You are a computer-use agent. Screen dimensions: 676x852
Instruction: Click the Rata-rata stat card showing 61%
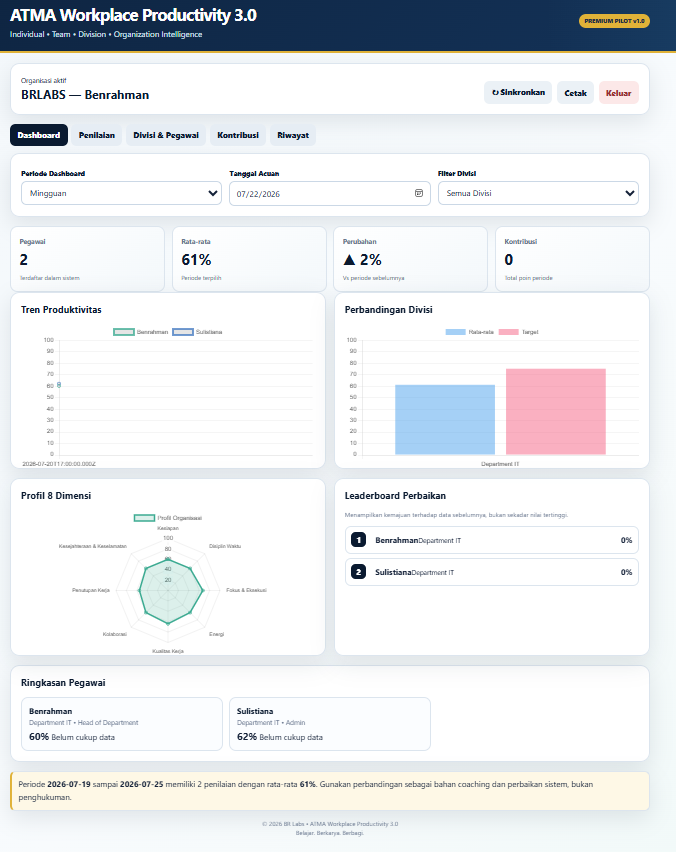249,259
